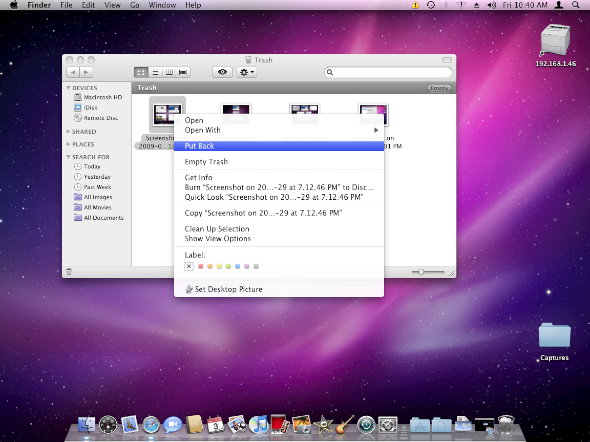The image size is (590, 442).
Task: Launch GarageBand guitar icon in Dock
Action: click(345, 425)
